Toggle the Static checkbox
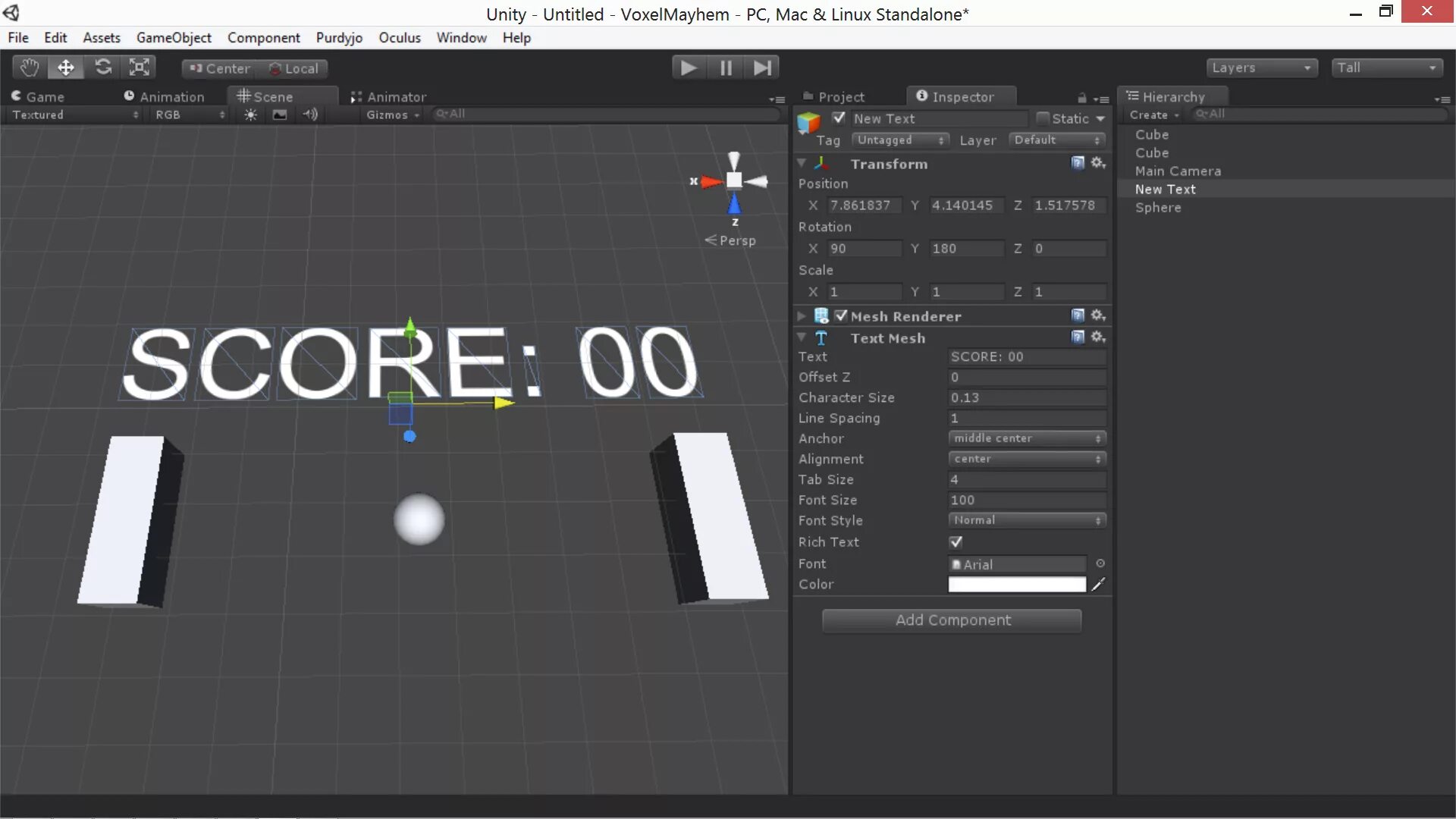 click(x=1043, y=118)
